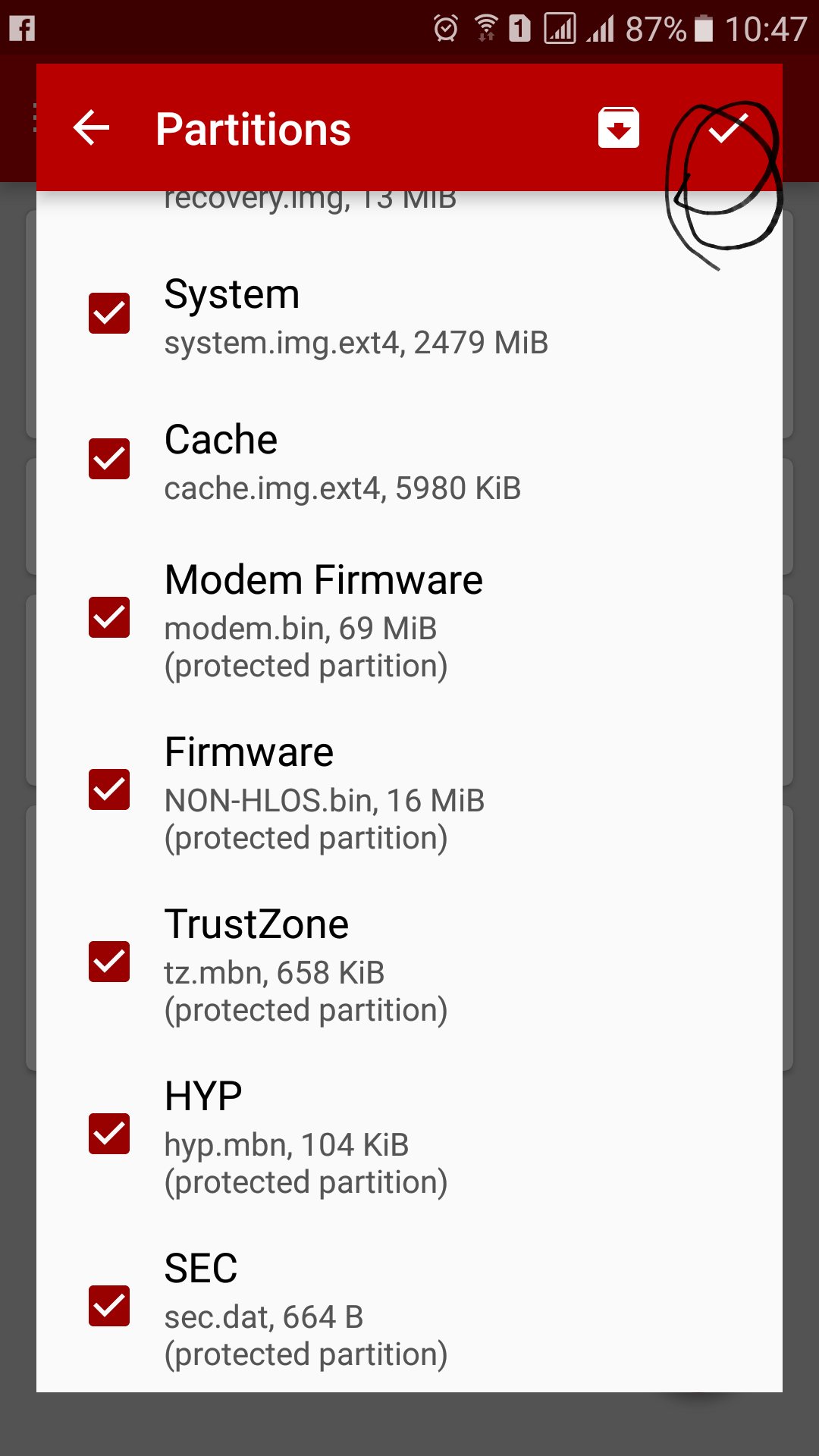This screenshot has height=1456, width=819.
Task: Tap the battery status icon
Action: point(704,29)
